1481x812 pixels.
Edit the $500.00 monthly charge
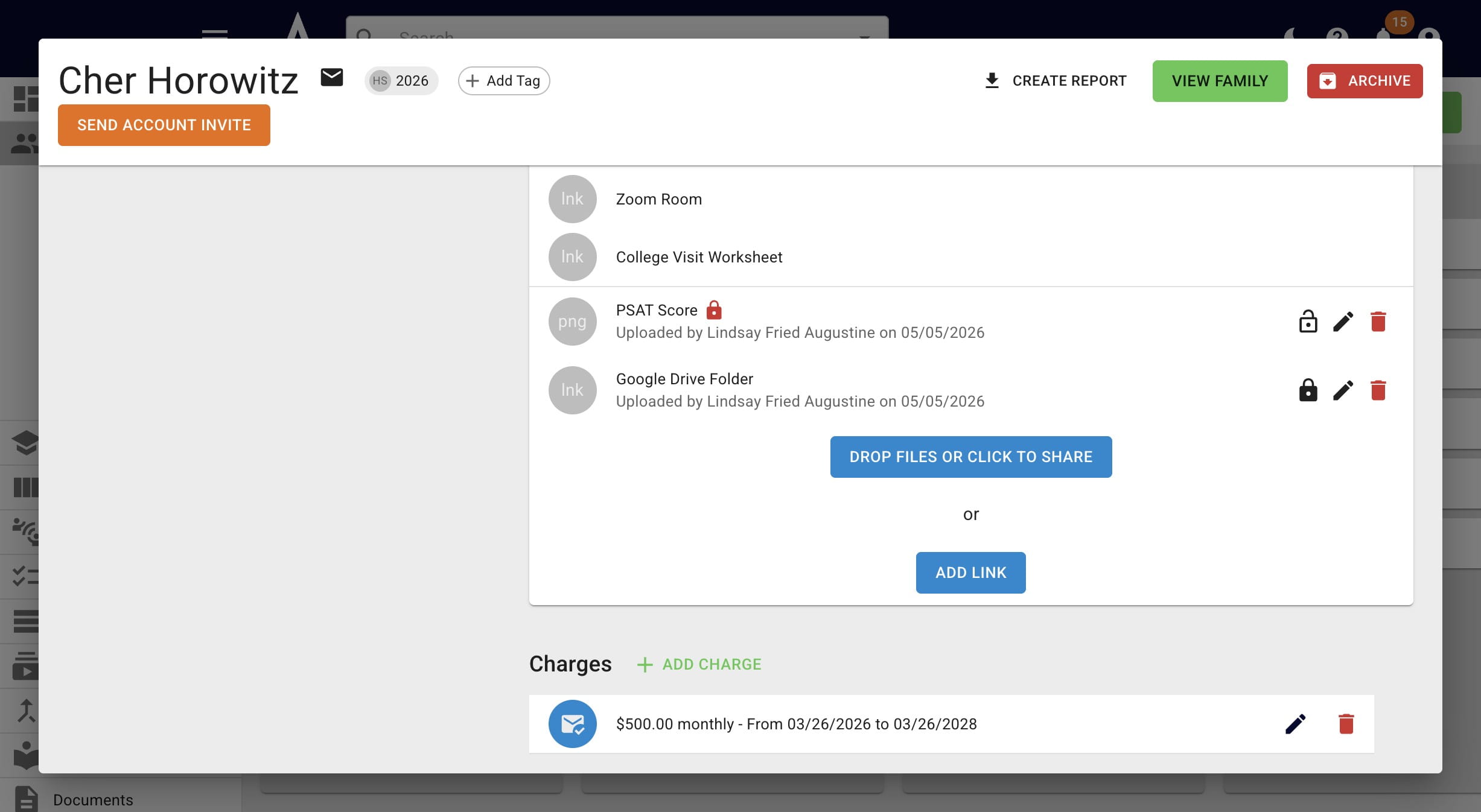pyautogui.click(x=1296, y=724)
